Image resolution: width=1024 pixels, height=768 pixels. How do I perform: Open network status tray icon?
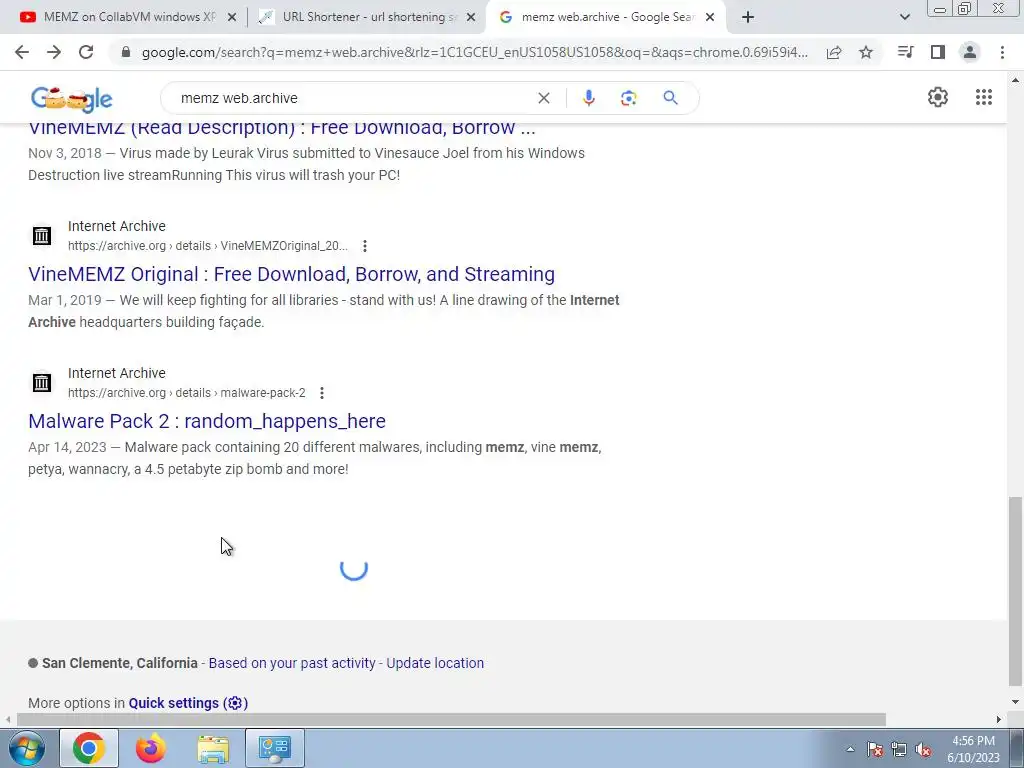click(x=899, y=750)
